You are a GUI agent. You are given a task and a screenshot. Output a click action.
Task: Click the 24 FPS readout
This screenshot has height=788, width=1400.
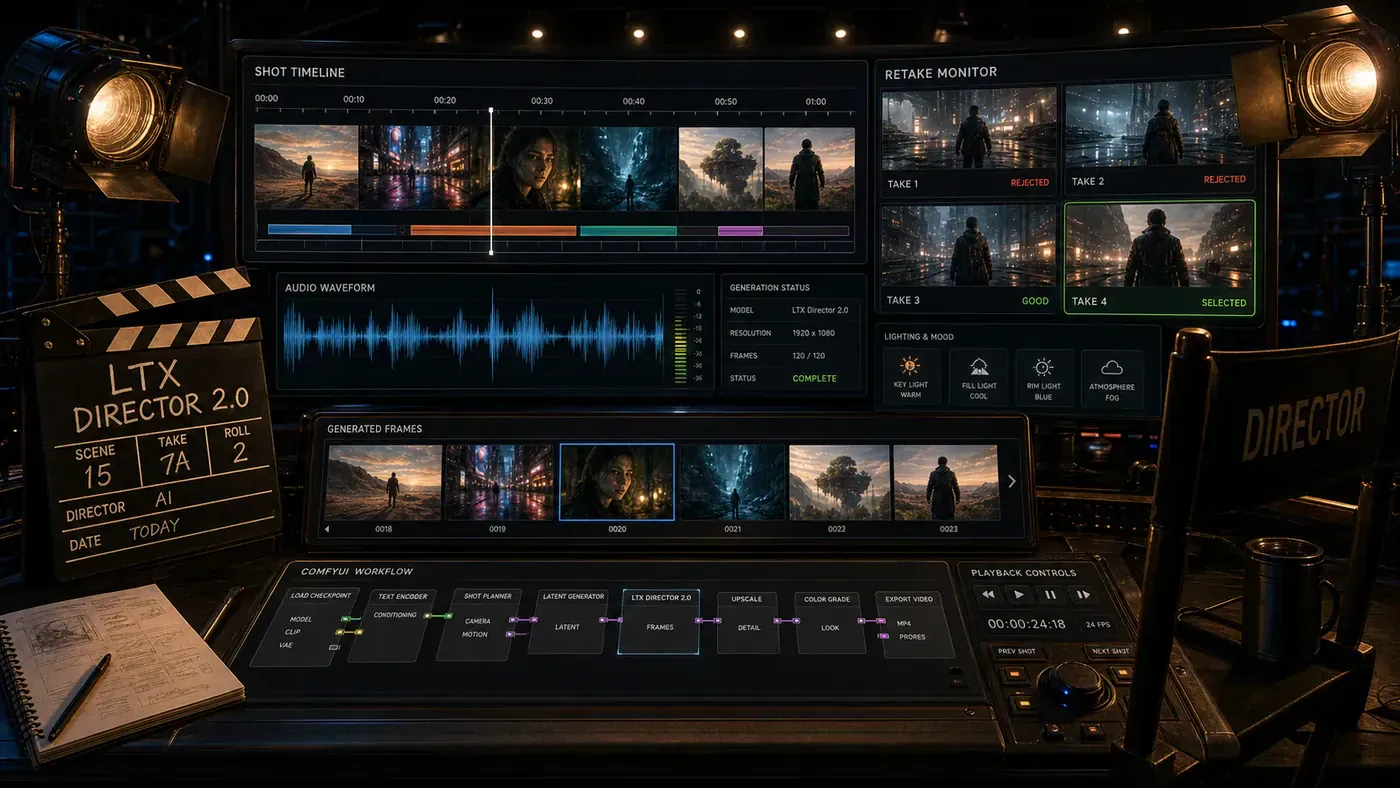1098,624
